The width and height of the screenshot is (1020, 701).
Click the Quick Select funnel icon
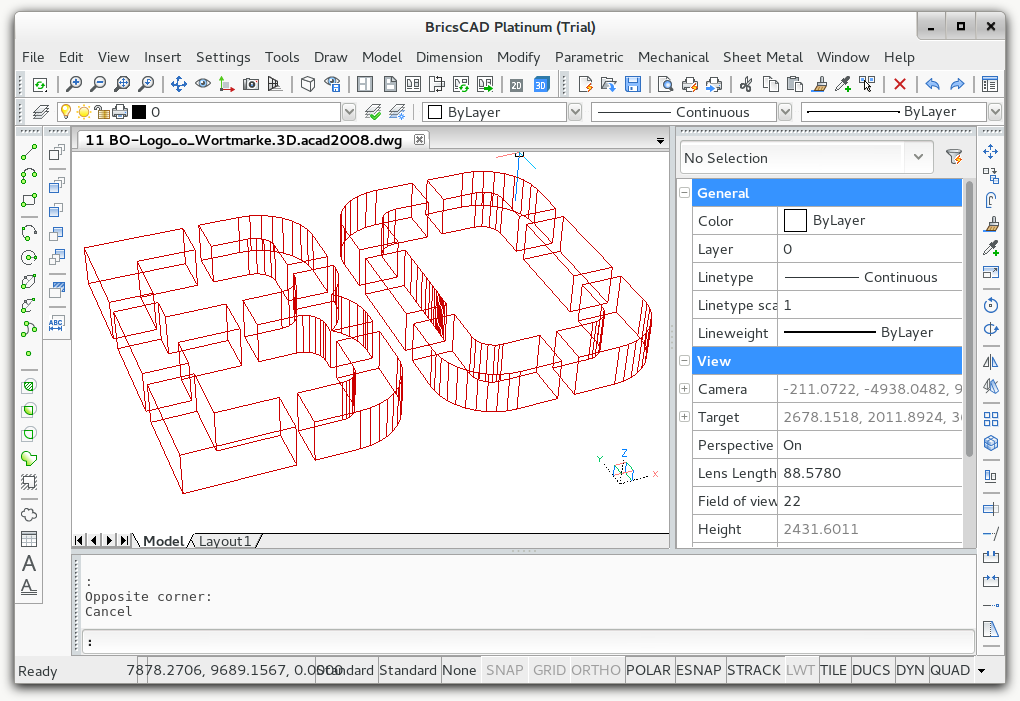(x=954, y=157)
